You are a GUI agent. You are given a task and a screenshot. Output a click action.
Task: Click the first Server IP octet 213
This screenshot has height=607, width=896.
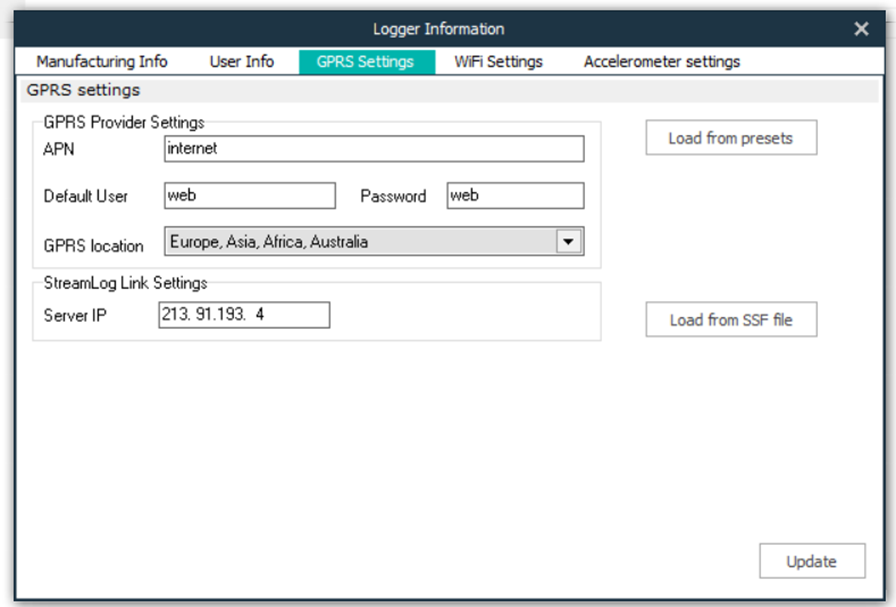point(173,316)
